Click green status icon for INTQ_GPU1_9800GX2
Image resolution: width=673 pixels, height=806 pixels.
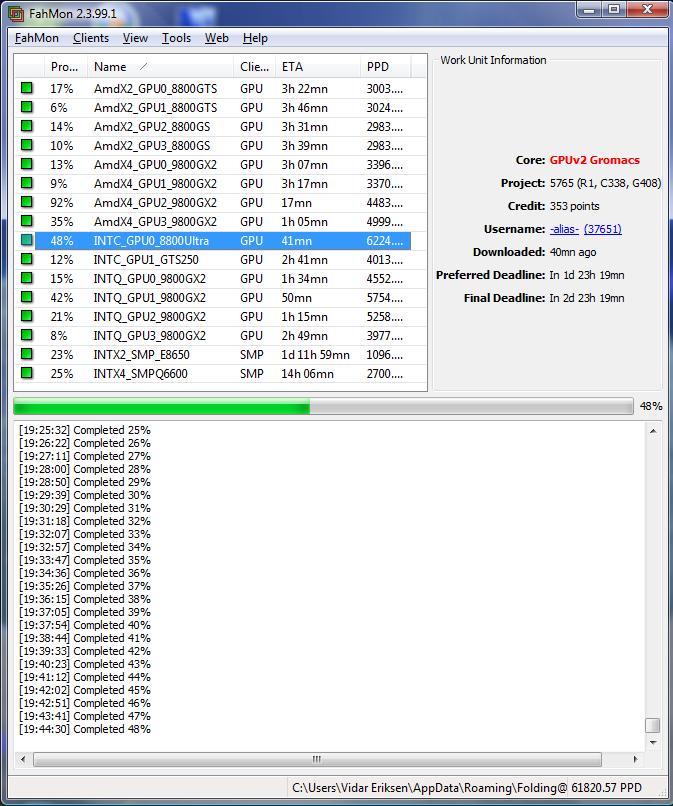pyautogui.click(x=27, y=297)
